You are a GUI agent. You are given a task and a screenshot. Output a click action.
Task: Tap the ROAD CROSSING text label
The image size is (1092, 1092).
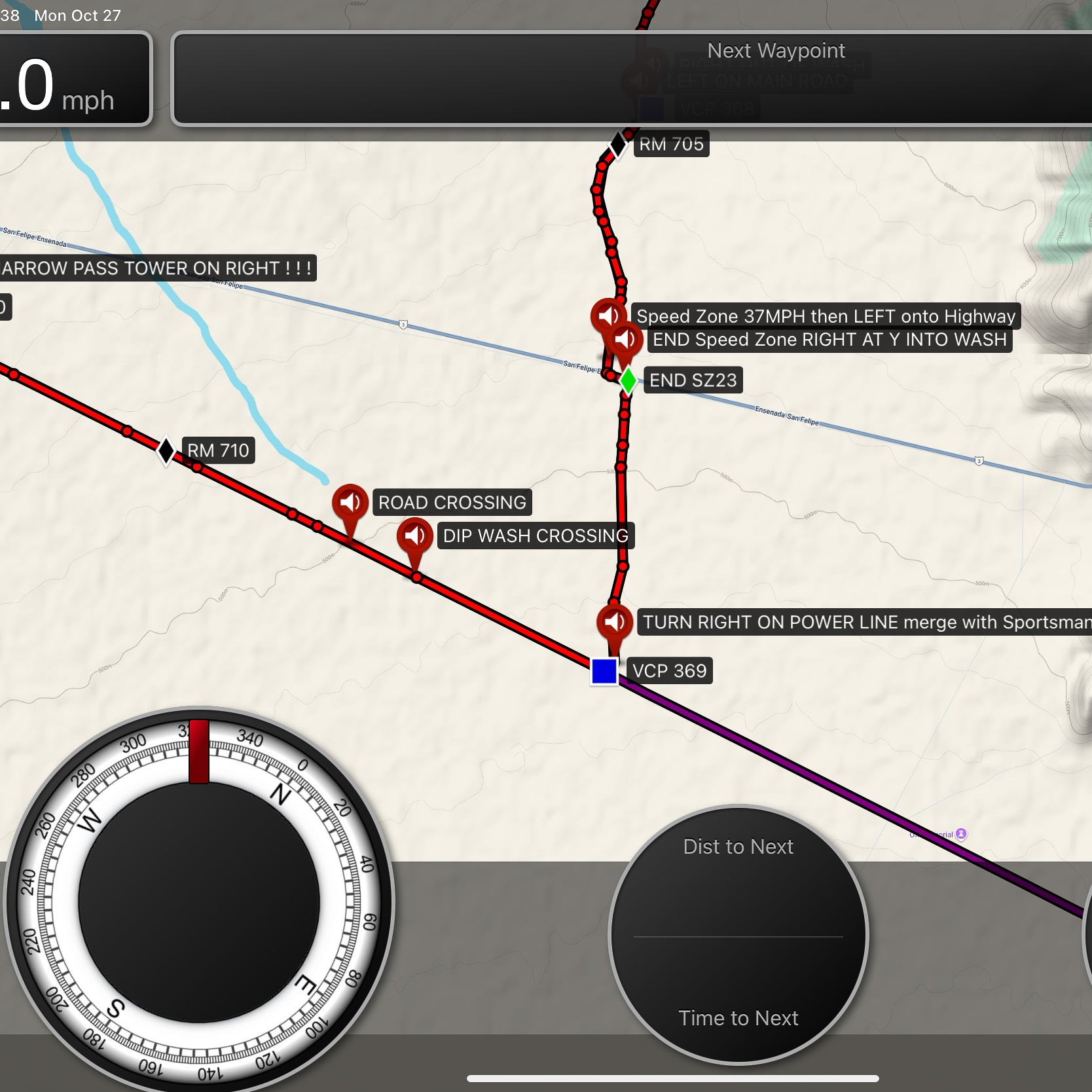click(452, 503)
